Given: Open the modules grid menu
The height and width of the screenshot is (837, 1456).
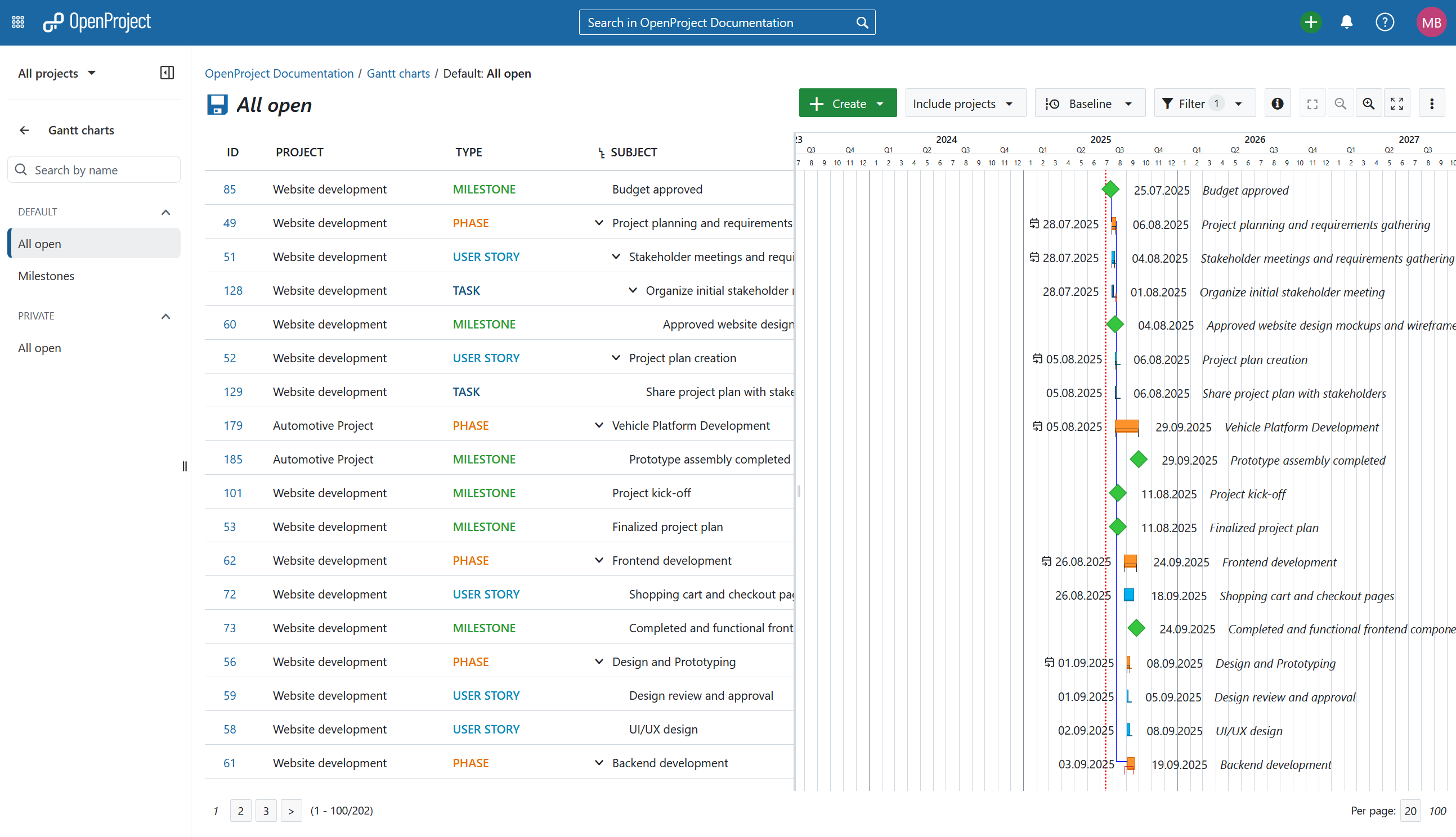Looking at the screenshot, I should pyautogui.click(x=18, y=22).
